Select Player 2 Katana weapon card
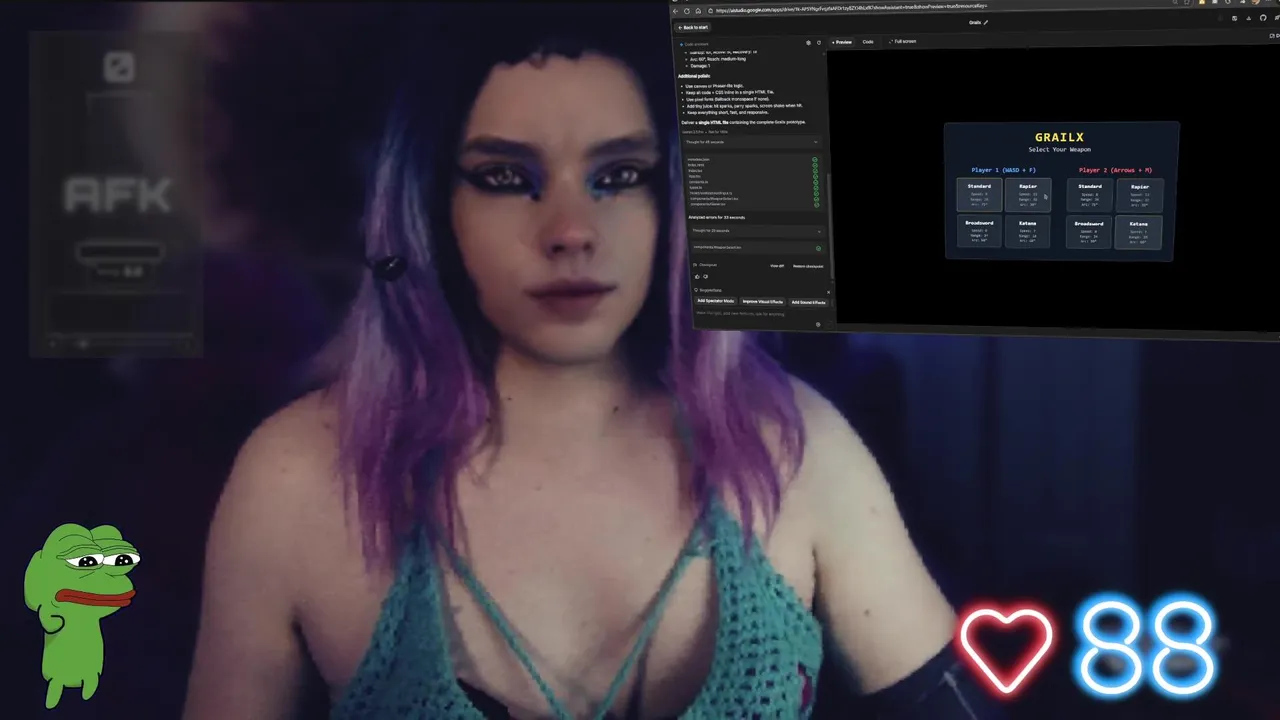Screen dimensions: 1280x720 [x=1139, y=233]
